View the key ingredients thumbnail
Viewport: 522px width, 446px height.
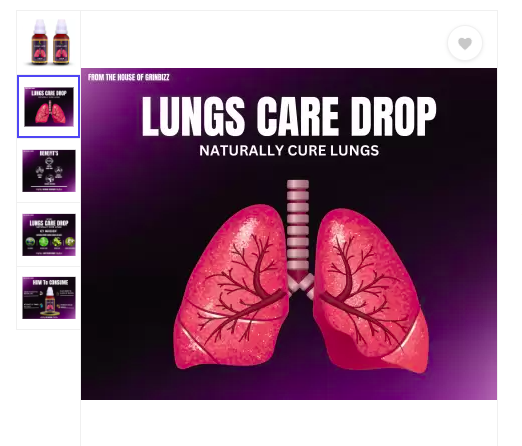pyautogui.click(x=49, y=235)
